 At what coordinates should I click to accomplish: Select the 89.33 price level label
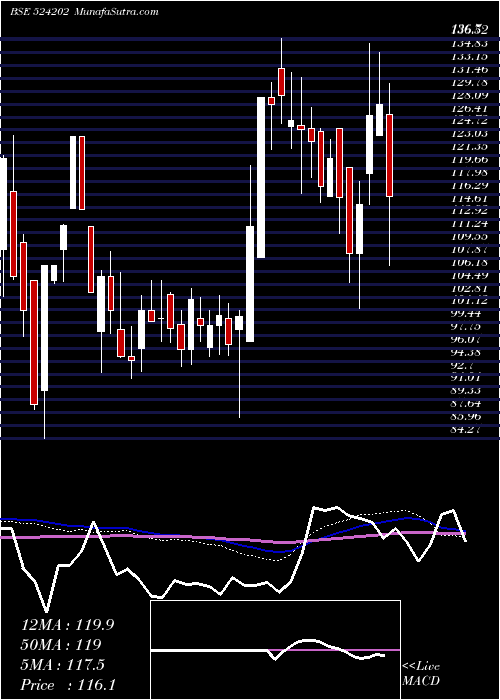tap(466, 391)
